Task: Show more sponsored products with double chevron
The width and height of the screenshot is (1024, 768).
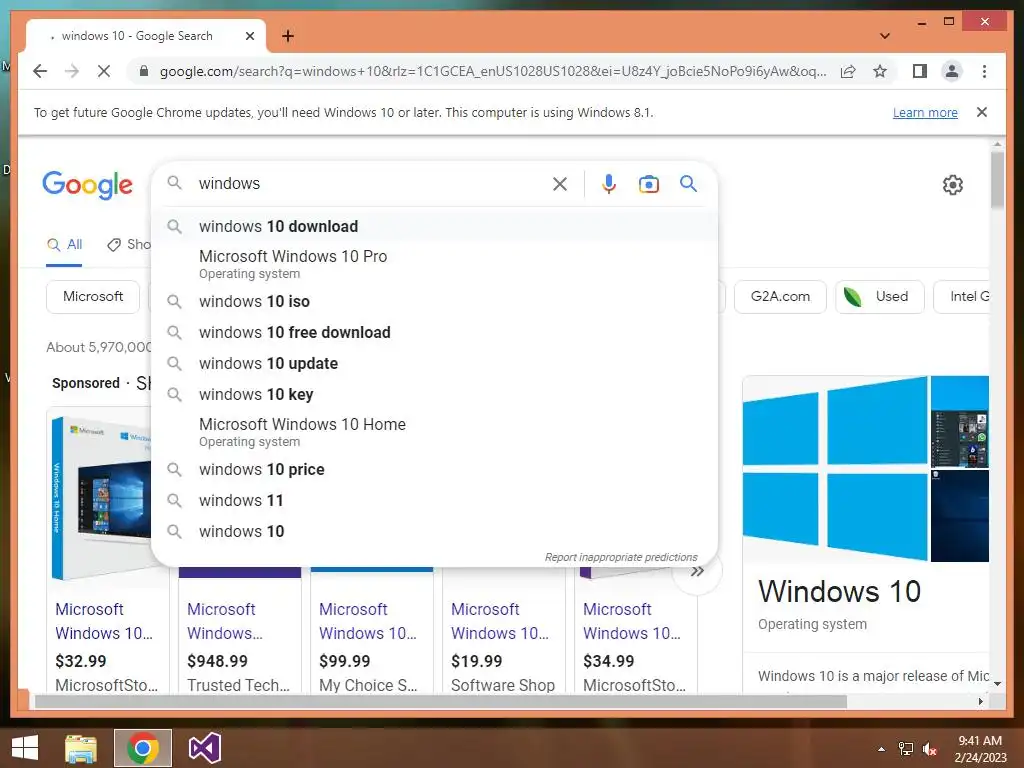Action: pos(697,571)
